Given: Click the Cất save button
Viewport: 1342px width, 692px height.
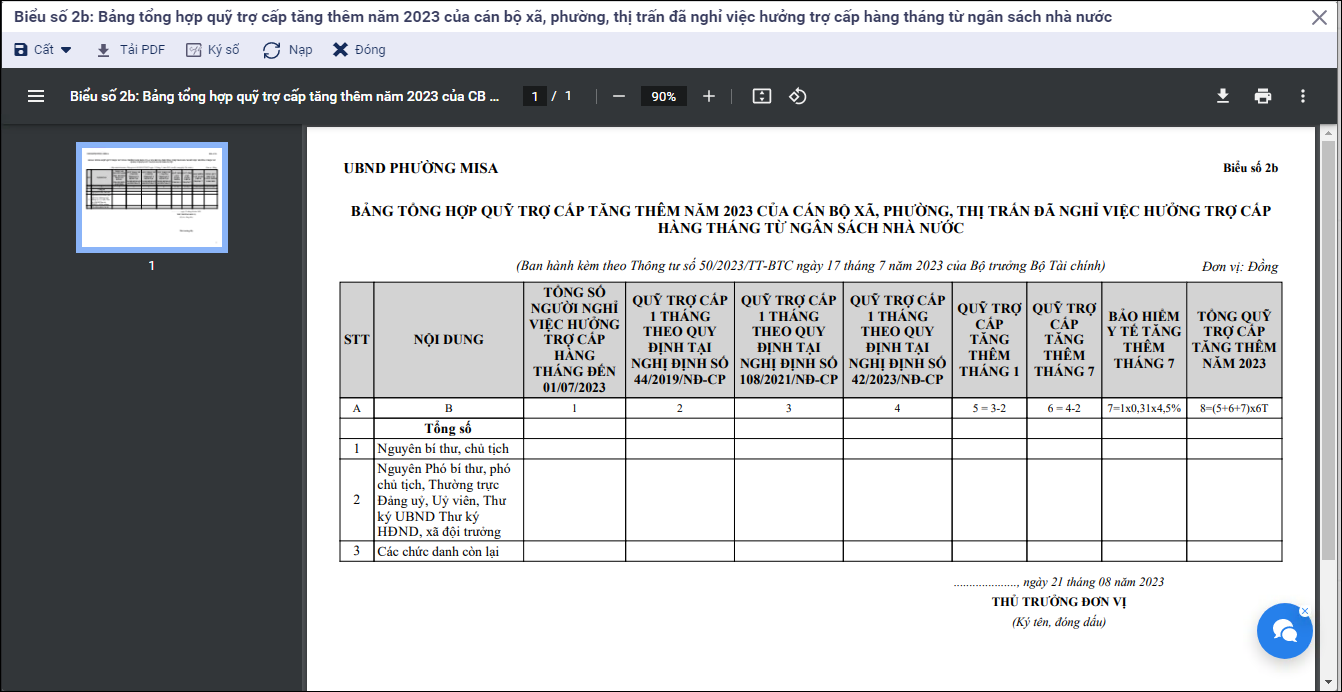Looking at the screenshot, I should pos(34,50).
